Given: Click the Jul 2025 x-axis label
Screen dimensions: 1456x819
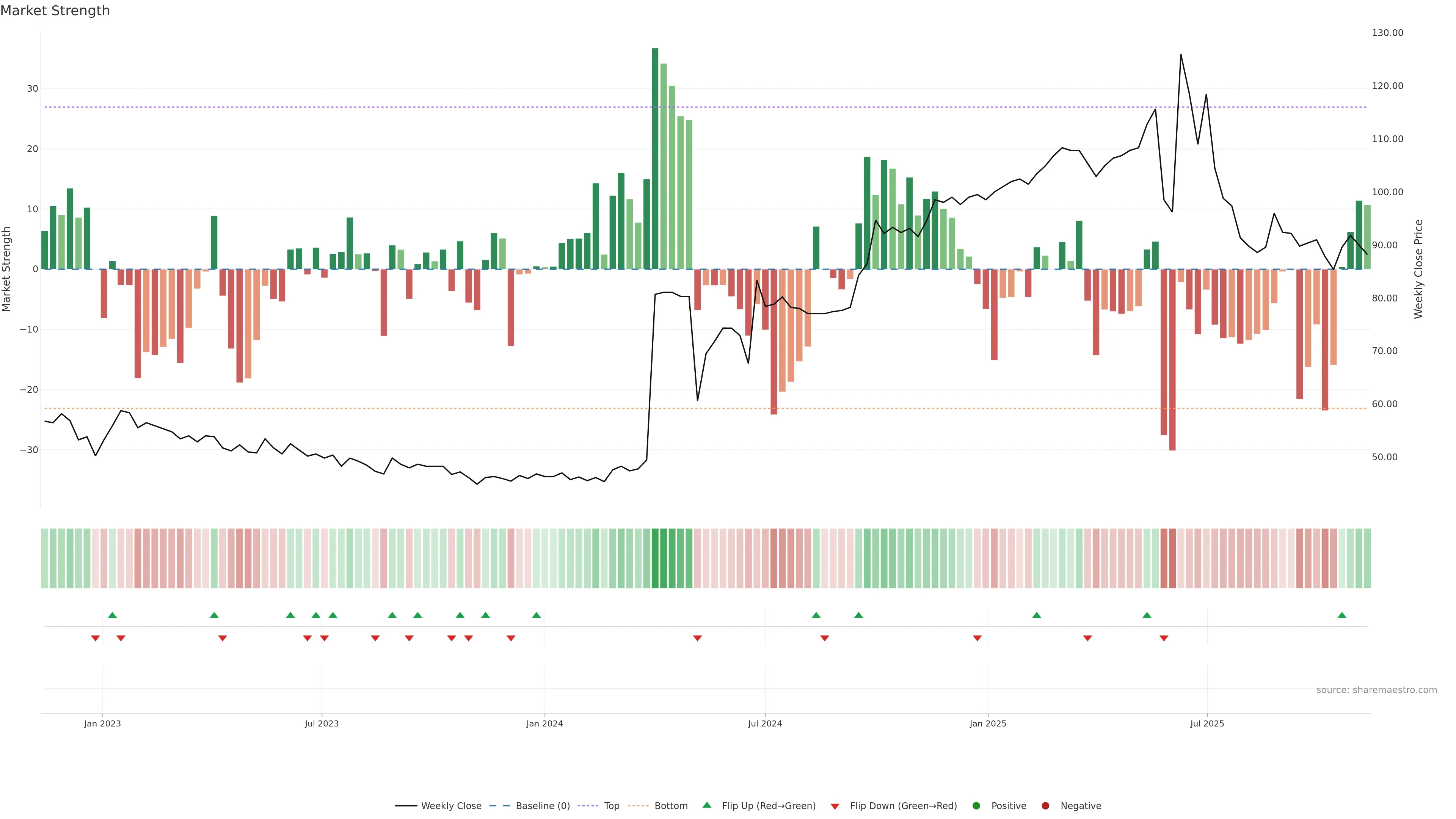Looking at the screenshot, I should [1207, 723].
